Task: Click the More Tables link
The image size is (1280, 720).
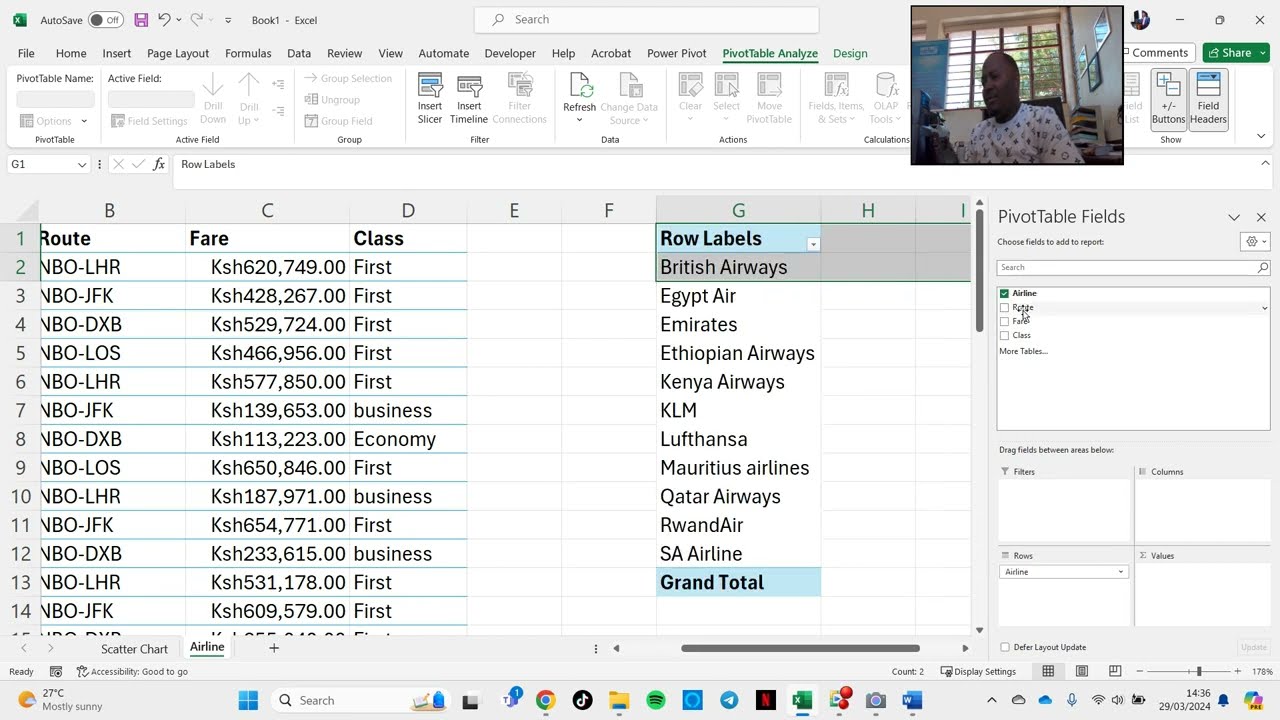Action: point(1023,351)
